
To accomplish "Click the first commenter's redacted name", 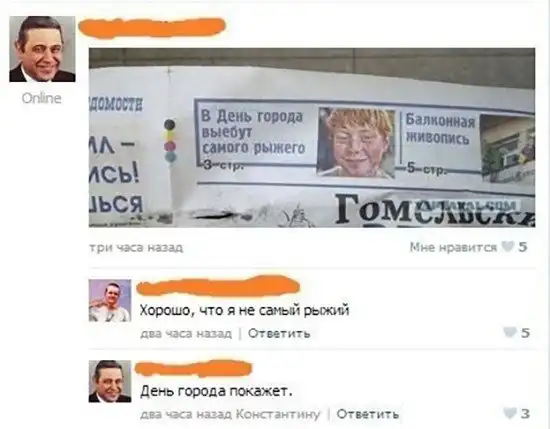I will [x=217, y=286].
